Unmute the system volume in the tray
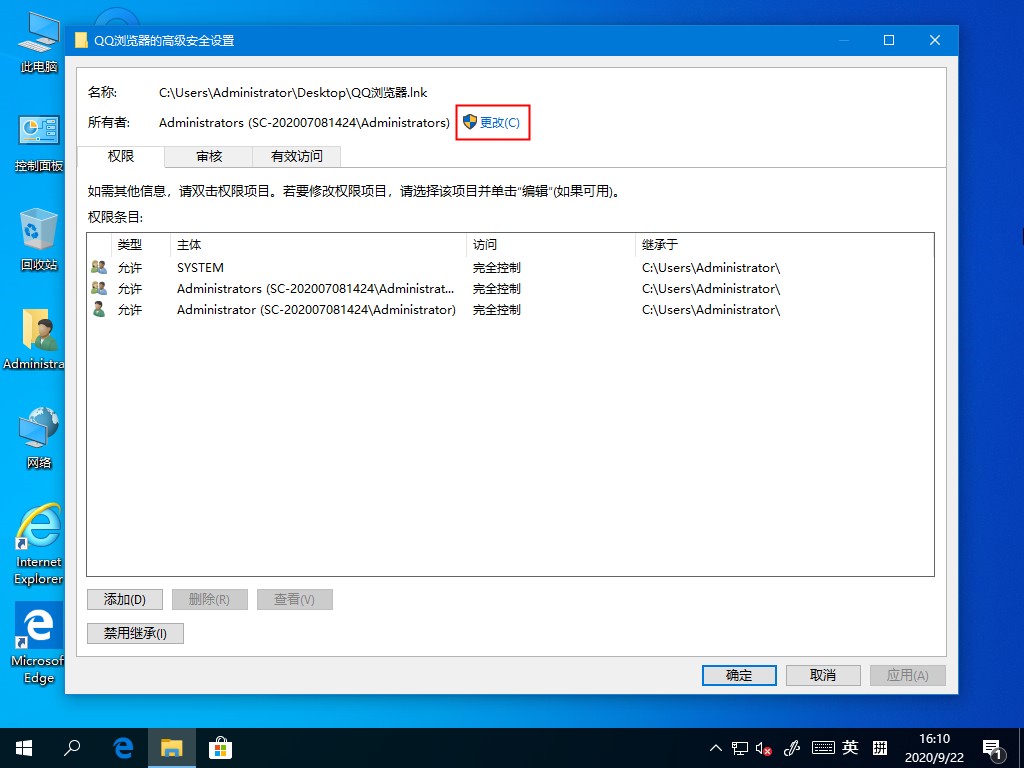 pos(764,747)
